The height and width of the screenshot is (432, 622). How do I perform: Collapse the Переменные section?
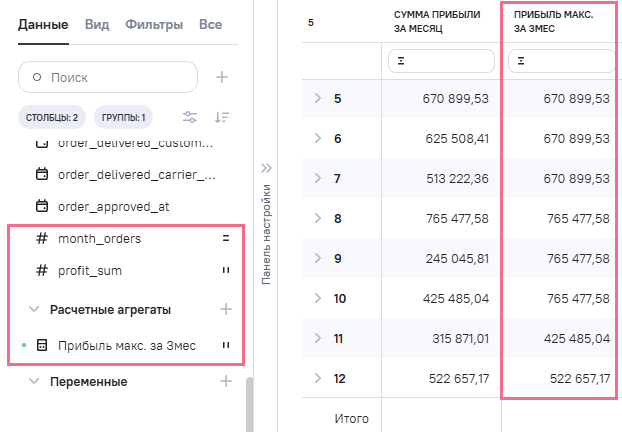pyautogui.click(x=34, y=381)
